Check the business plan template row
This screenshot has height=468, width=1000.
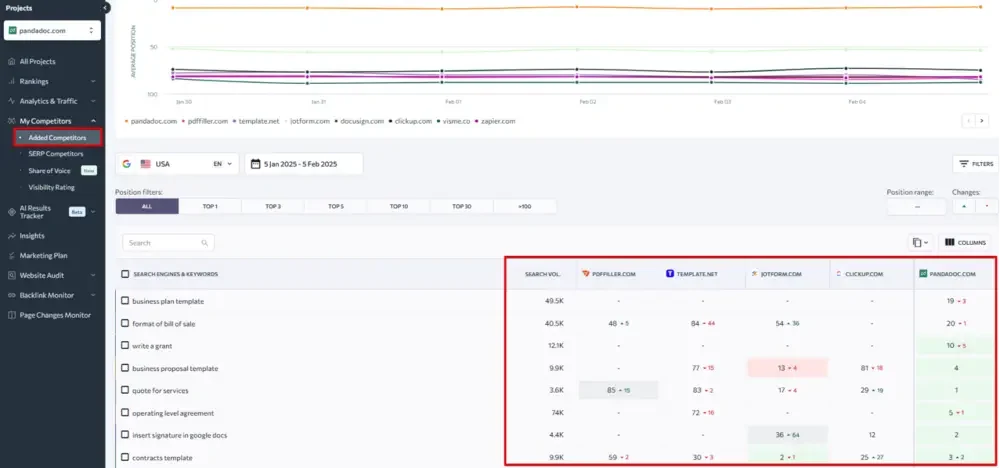point(125,301)
